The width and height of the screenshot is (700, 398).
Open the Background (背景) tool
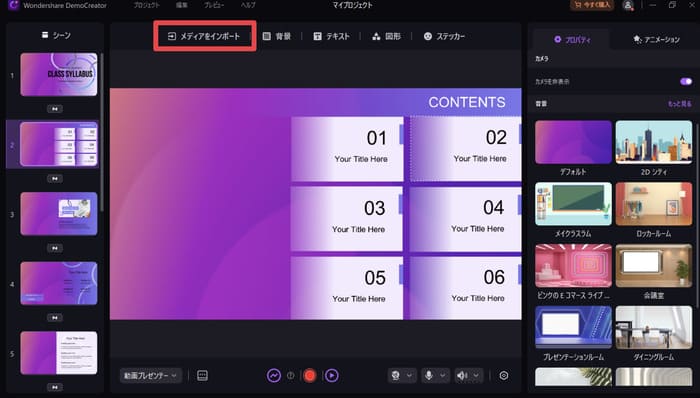(277, 36)
